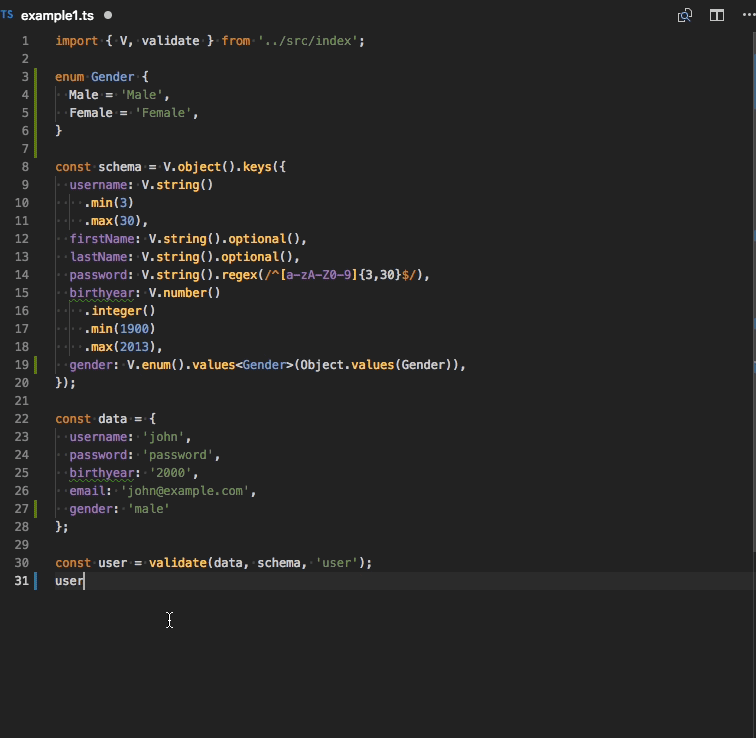The height and width of the screenshot is (738, 756).
Task: Click the 'Female' string value on line 5
Action: tap(163, 113)
